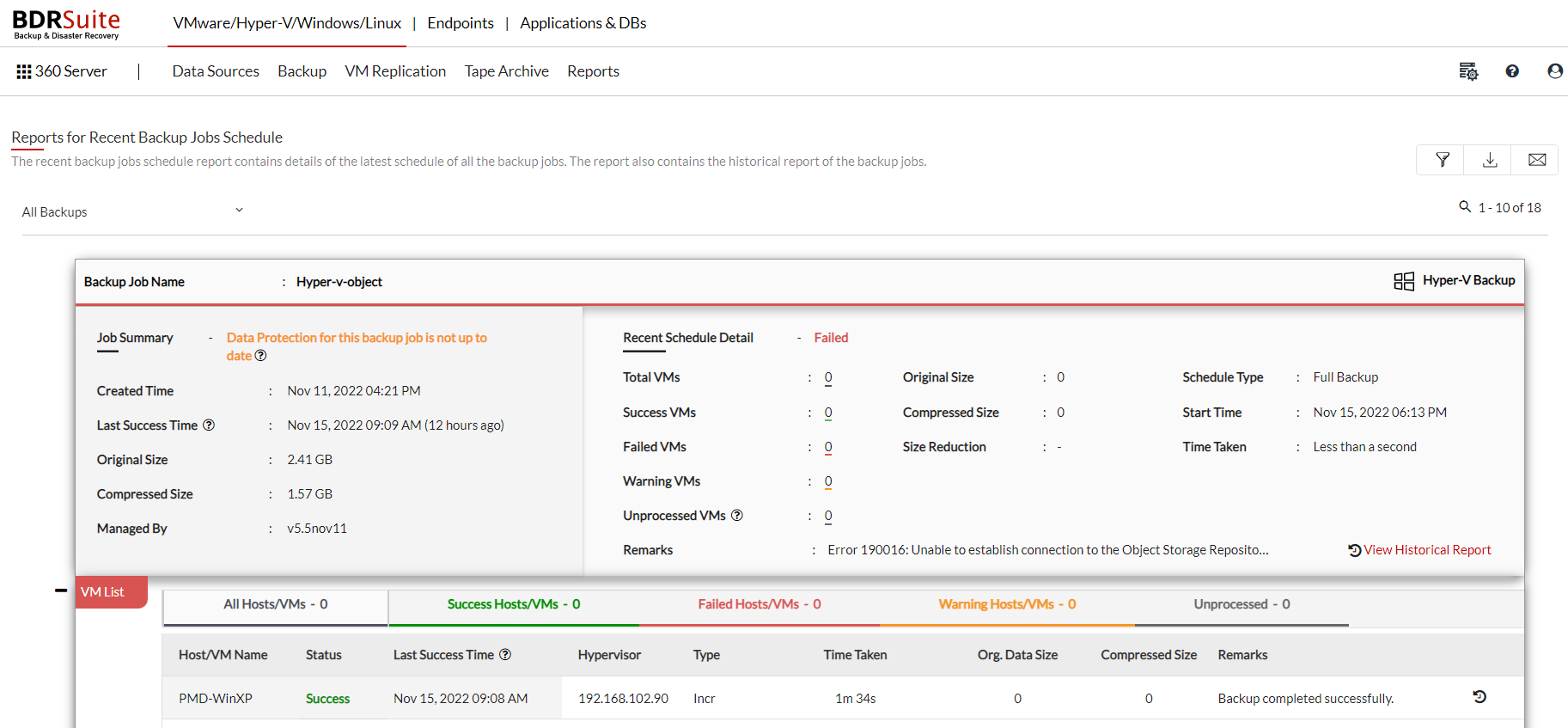Viewport: 1568px width, 728px height.
Task: Click the PMD-WinXP host name cell
Action: point(216,699)
